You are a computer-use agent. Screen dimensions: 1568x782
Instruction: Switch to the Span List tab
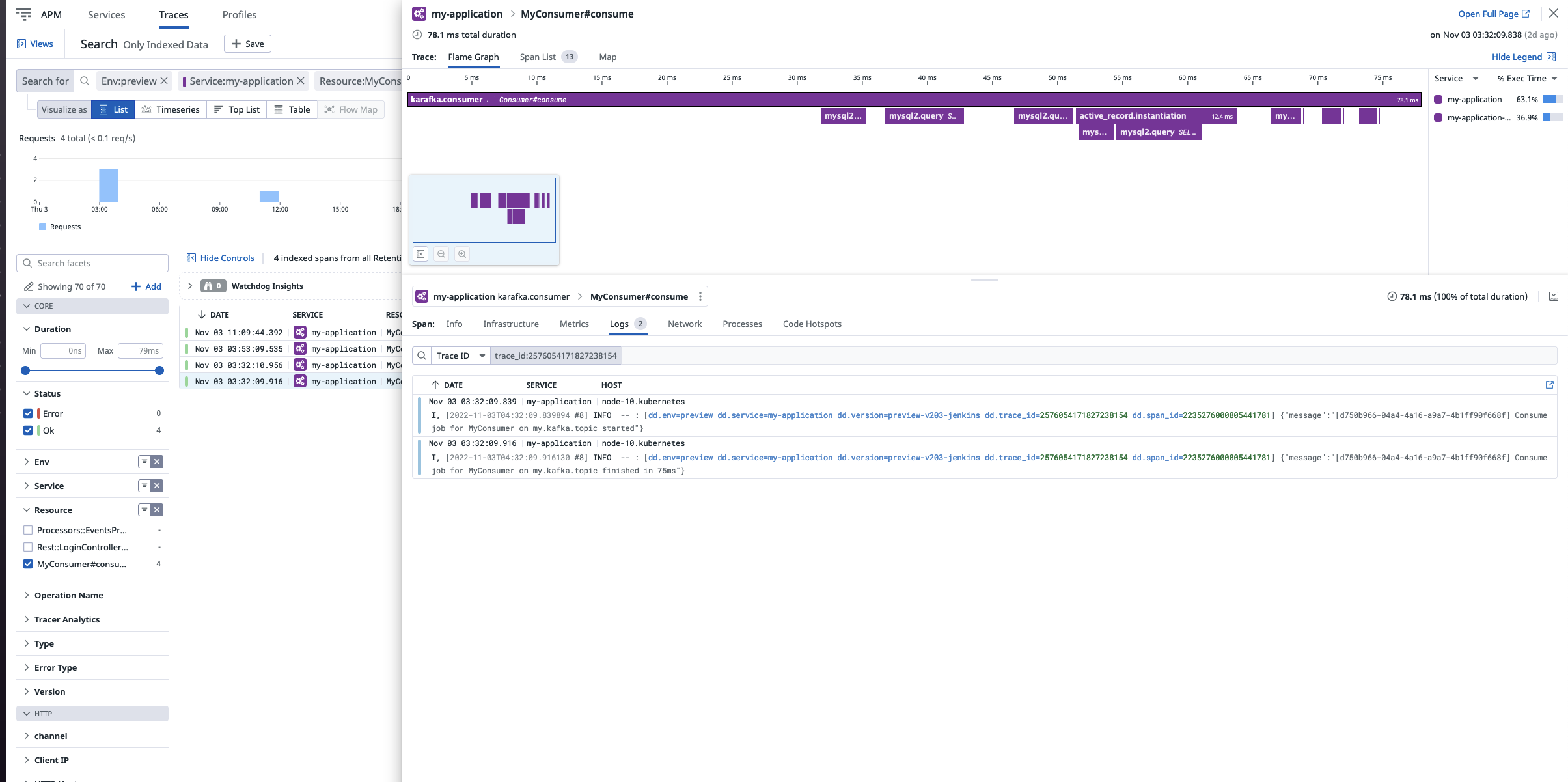pos(548,57)
